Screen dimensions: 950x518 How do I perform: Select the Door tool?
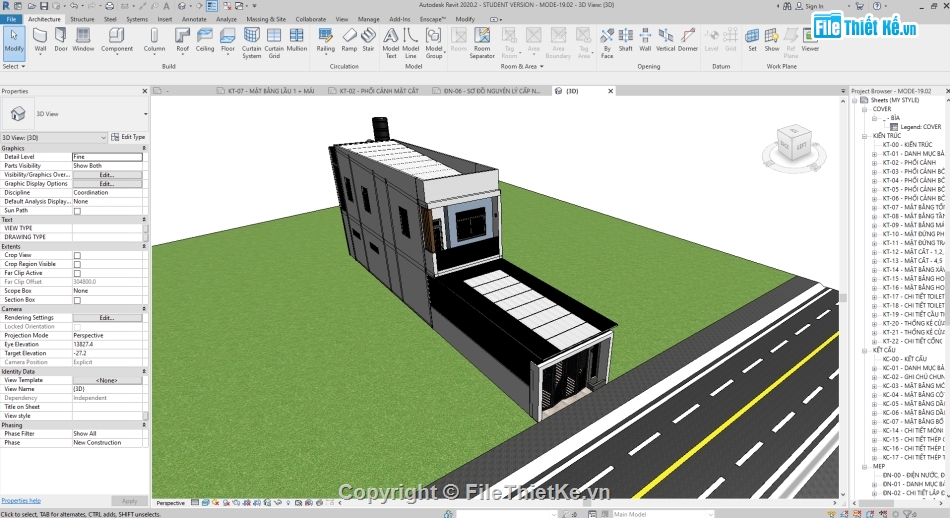point(61,40)
